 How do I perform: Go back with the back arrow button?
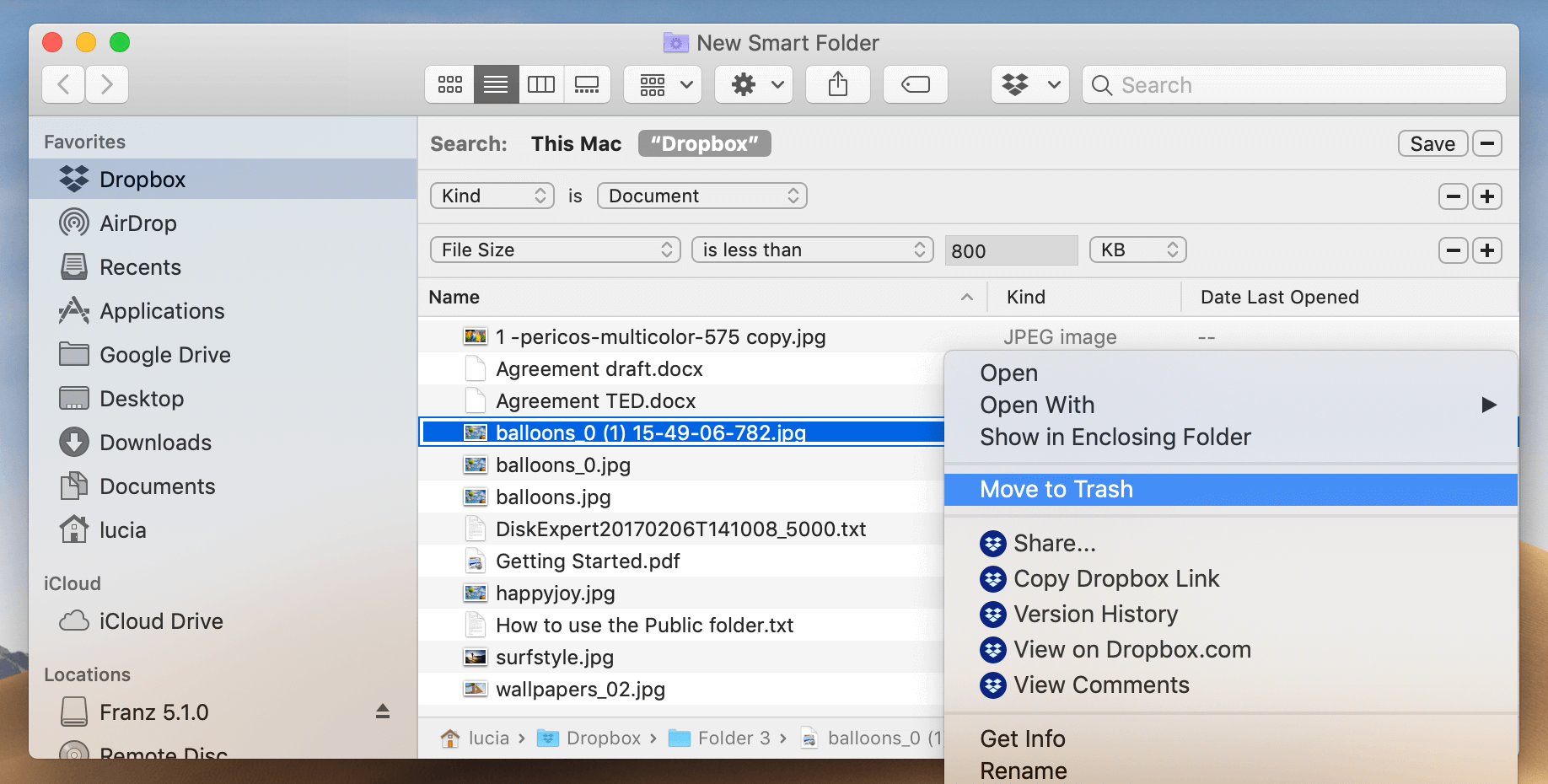point(63,84)
